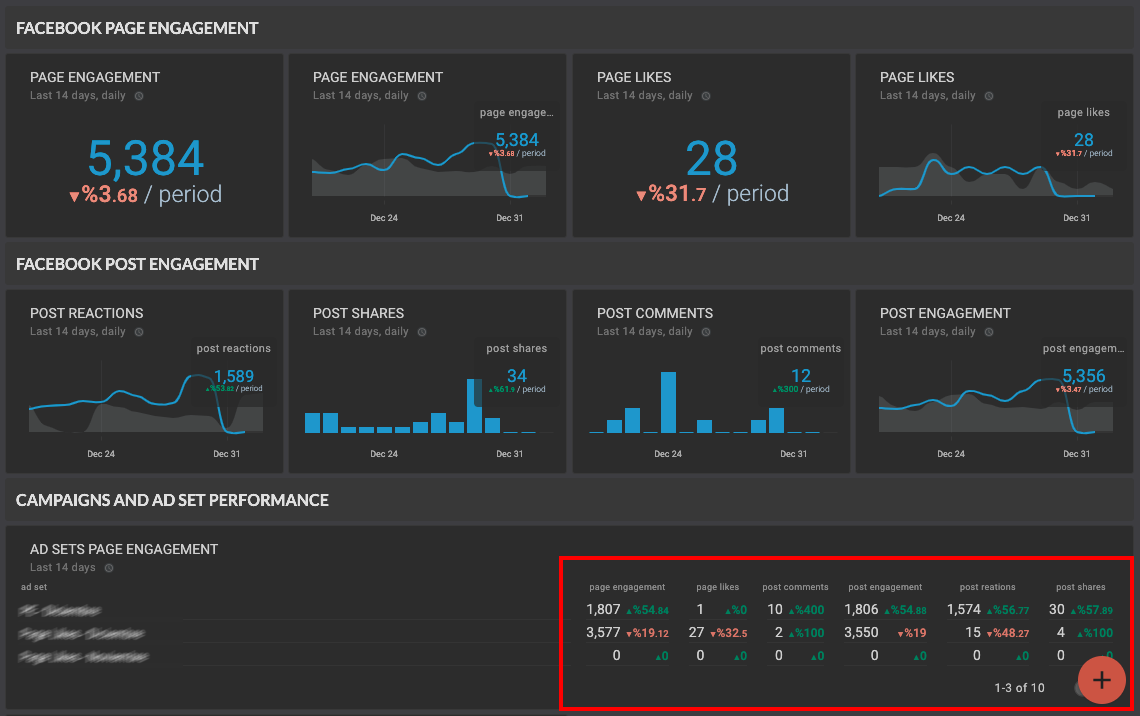
Task: Click the POST ENGAGEMENT widget title
Action: [x=945, y=313]
